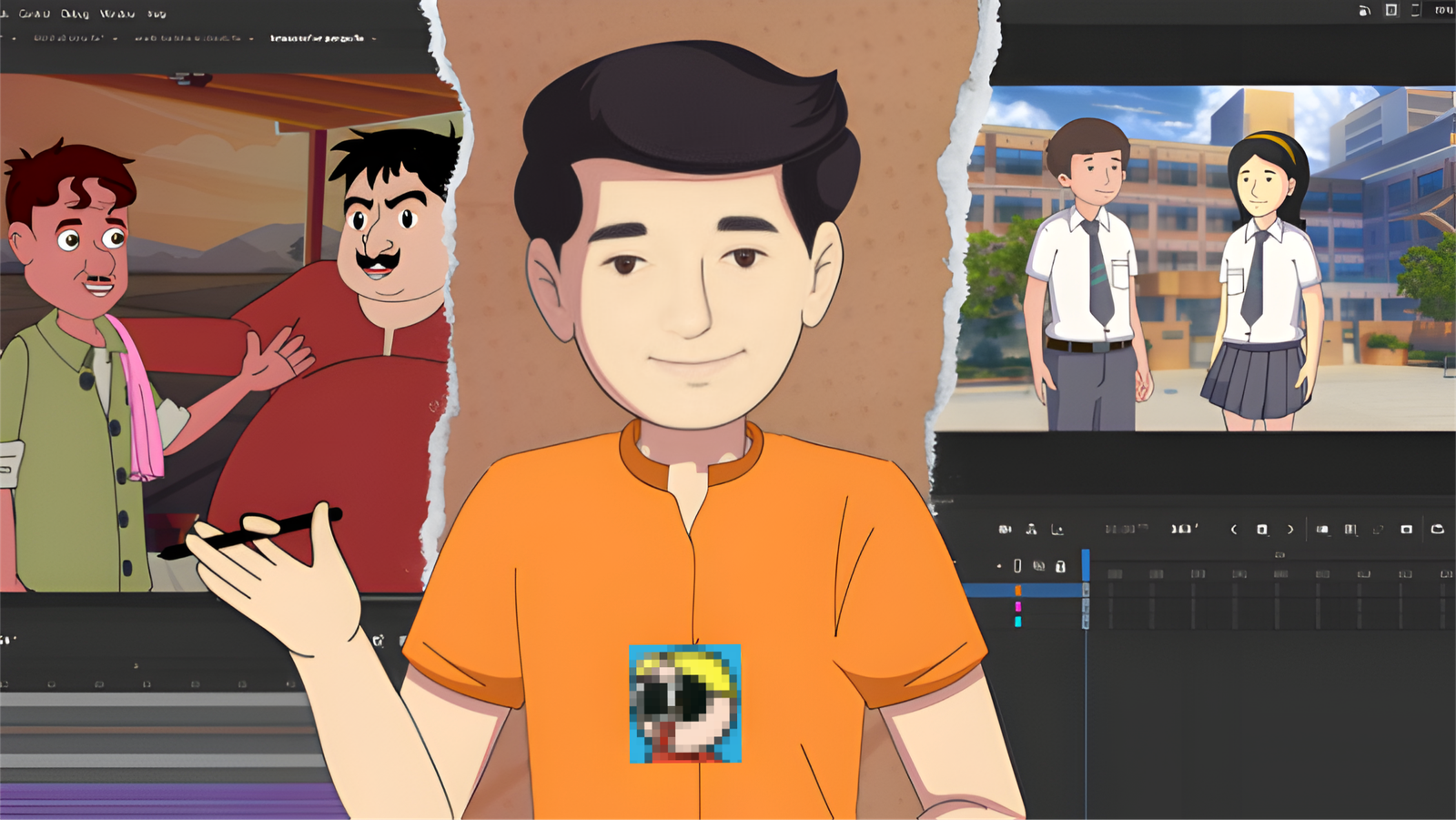Click the magenta layer color swatch
Image resolution: width=1456 pixels, height=820 pixels.
point(1017,606)
